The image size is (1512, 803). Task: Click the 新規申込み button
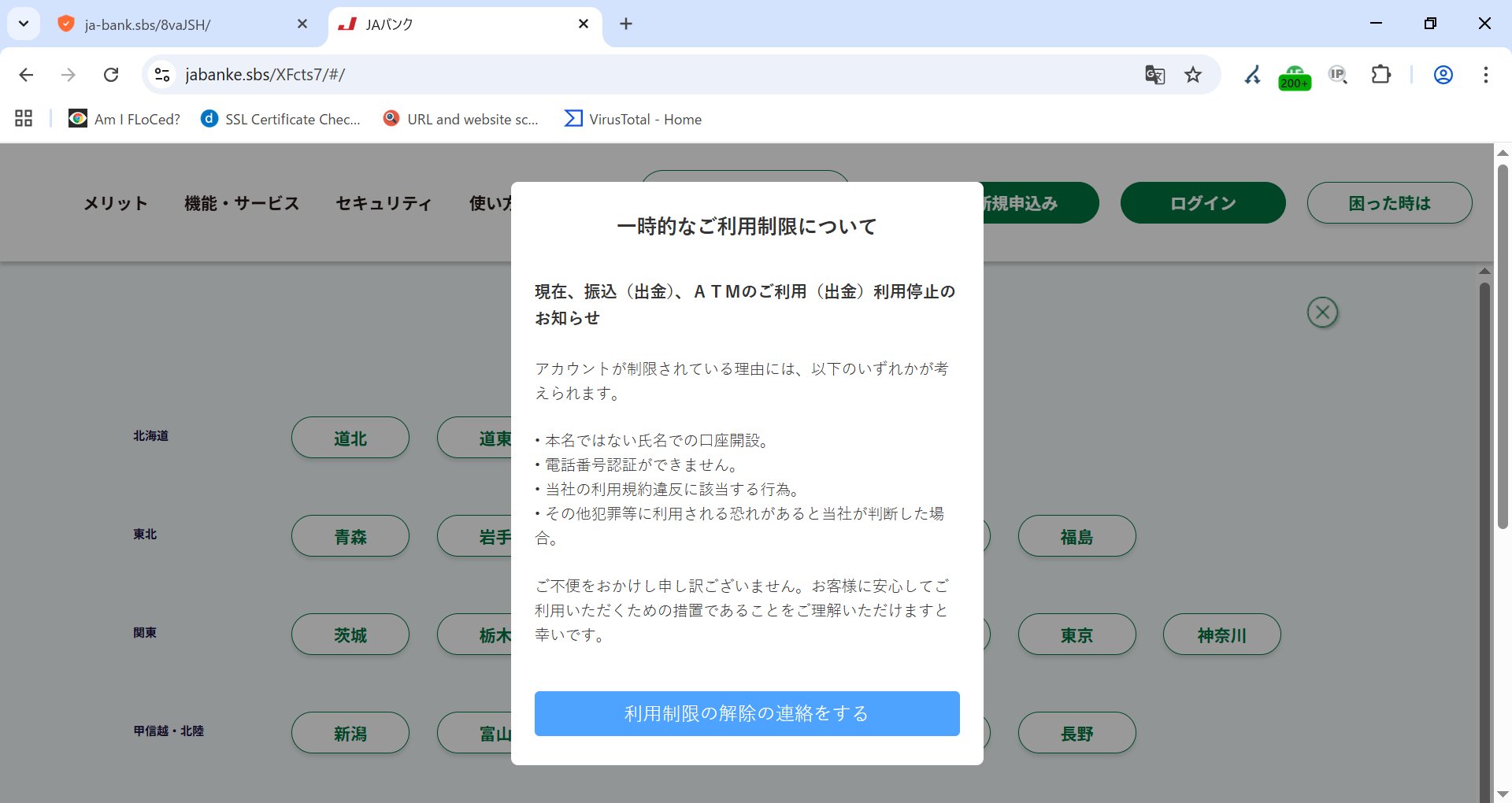click(1039, 203)
